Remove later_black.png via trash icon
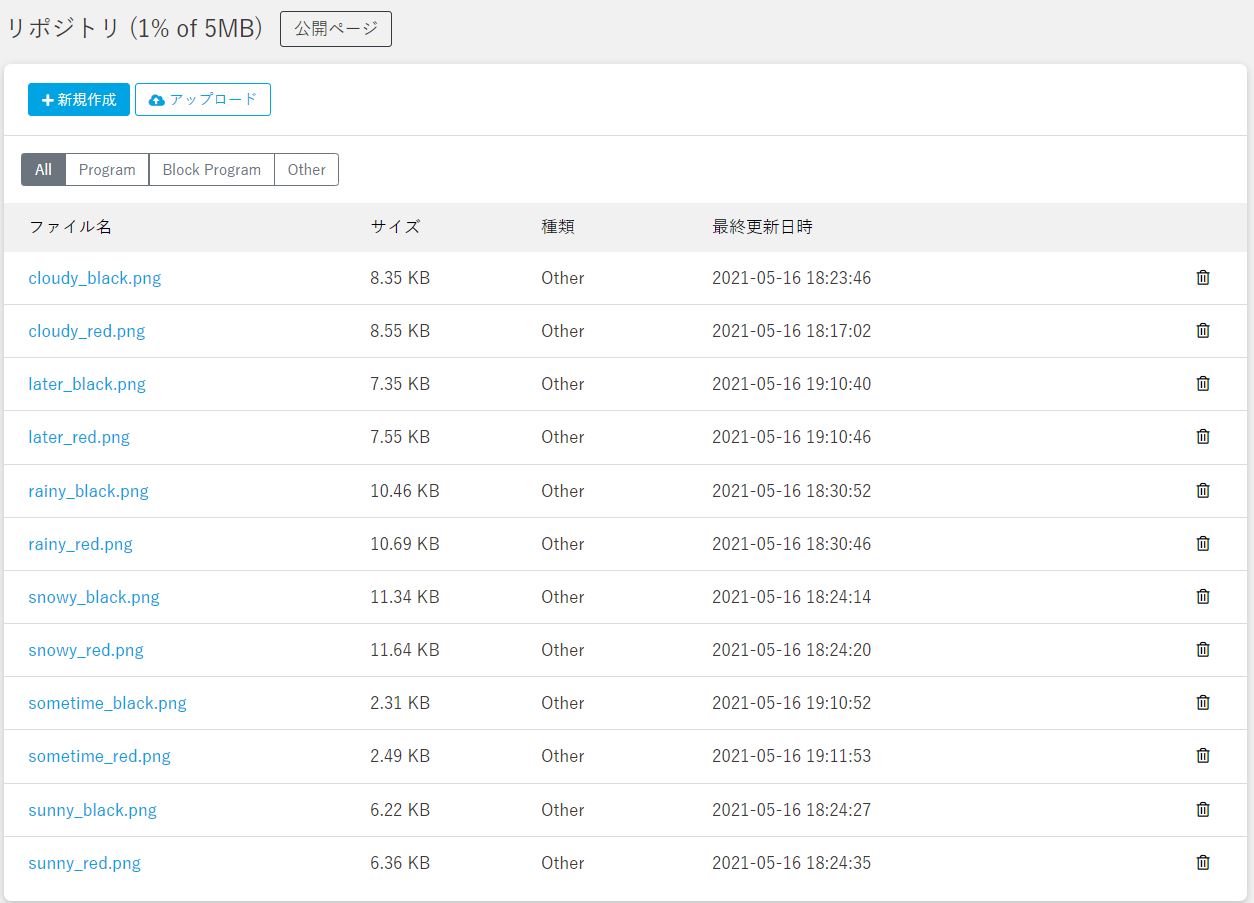Viewport: 1254px width, 903px height. click(x=1203, y=384)
